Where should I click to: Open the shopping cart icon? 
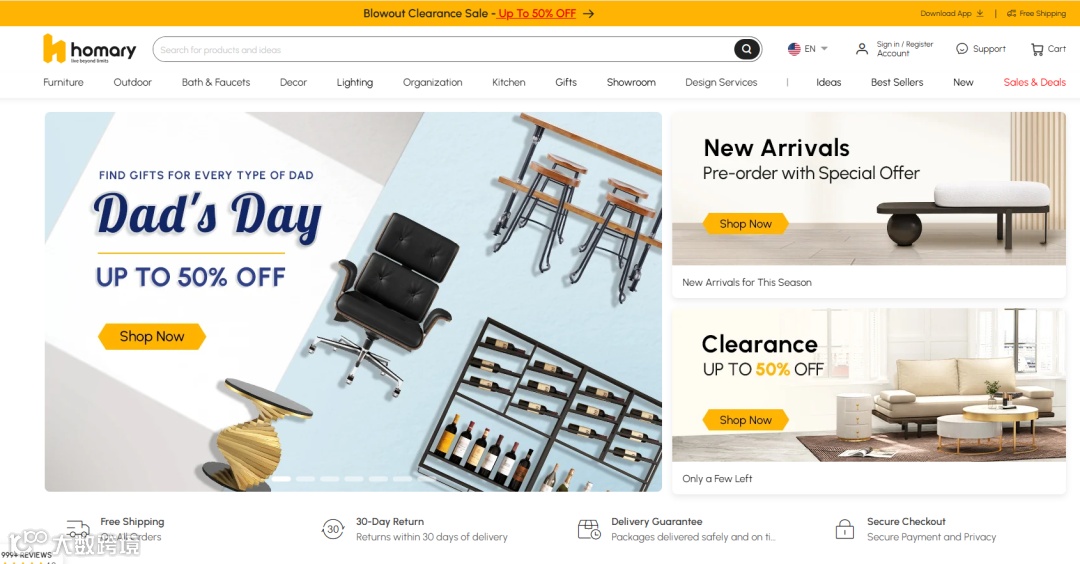point(1037,49)
